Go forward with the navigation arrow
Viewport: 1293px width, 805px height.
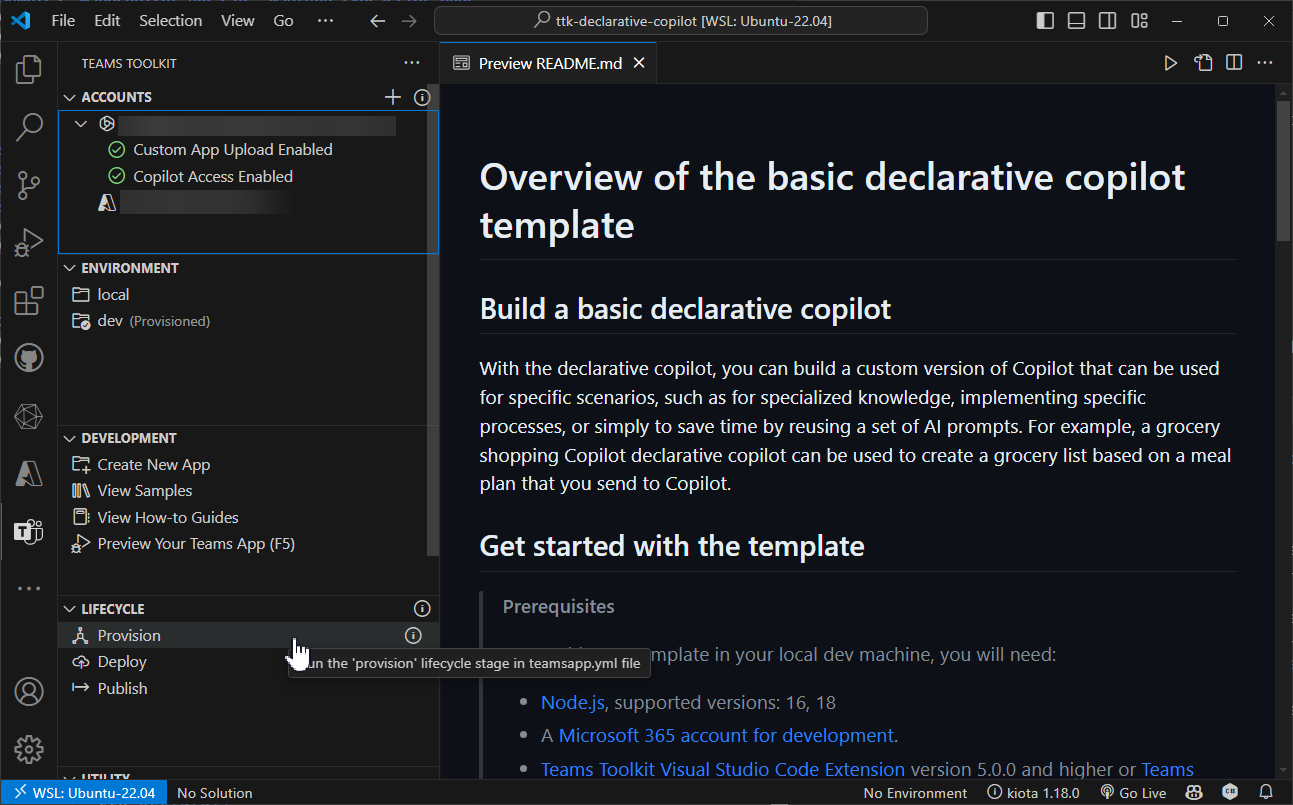click(408, 21)
